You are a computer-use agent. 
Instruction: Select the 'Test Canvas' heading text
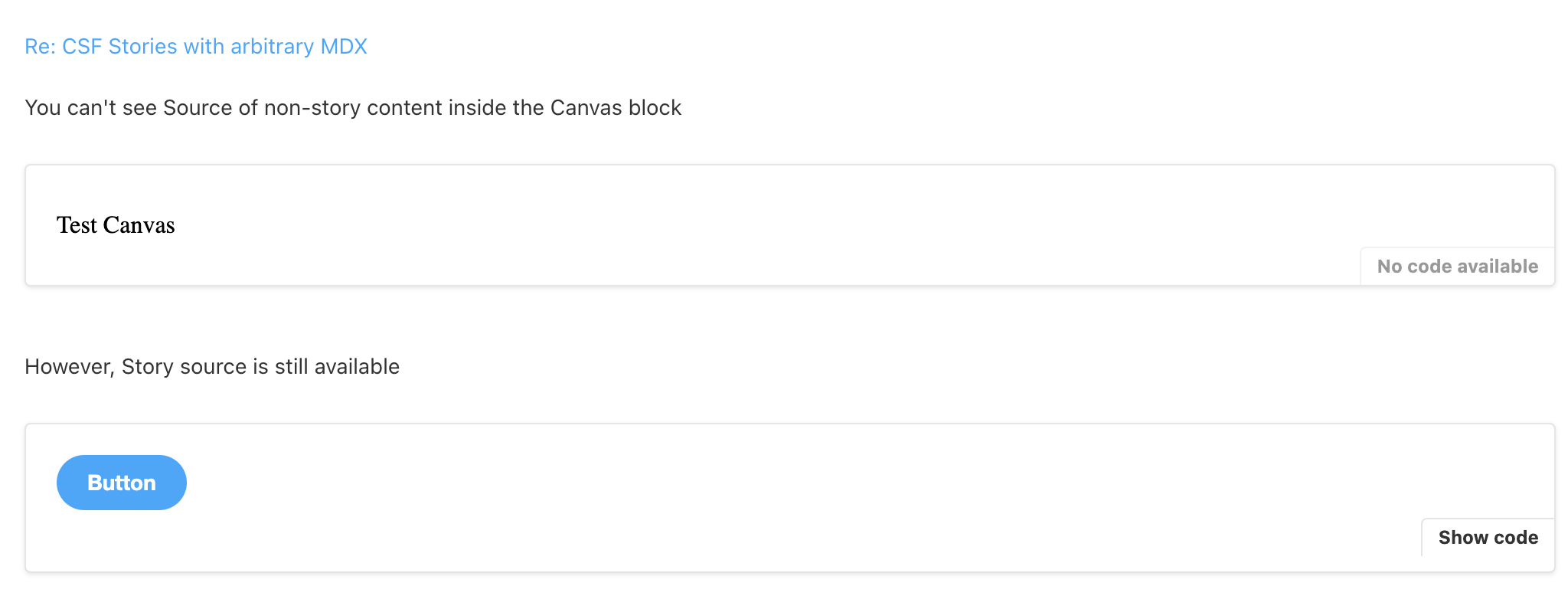pyautogui.click(x=115, y=224)
